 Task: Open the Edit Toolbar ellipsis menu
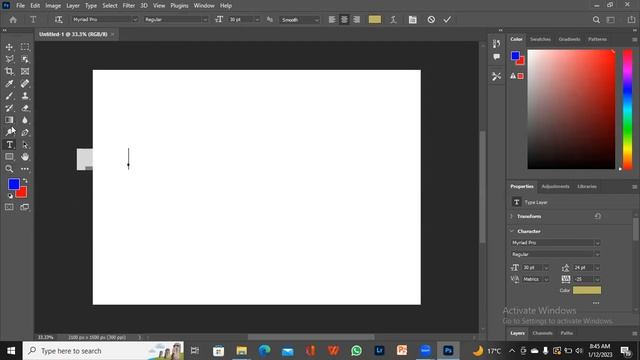25,169
